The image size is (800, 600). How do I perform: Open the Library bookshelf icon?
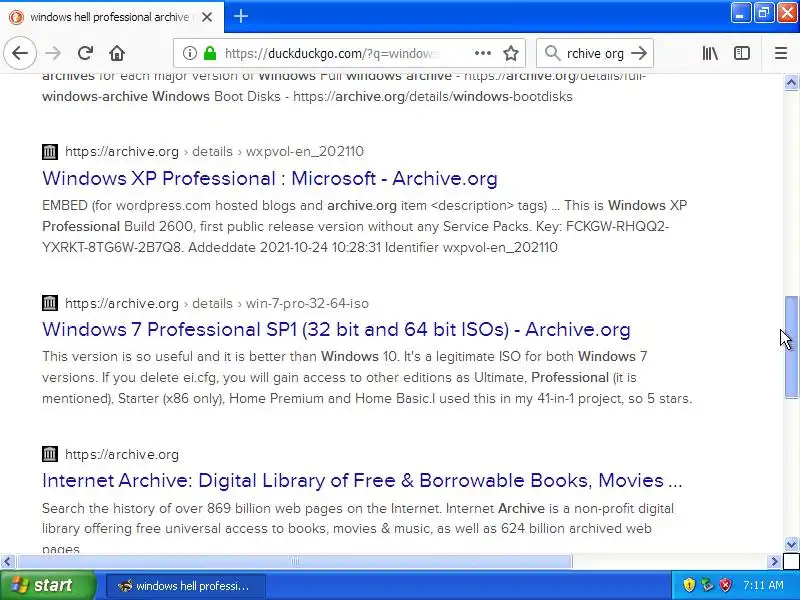710,53
